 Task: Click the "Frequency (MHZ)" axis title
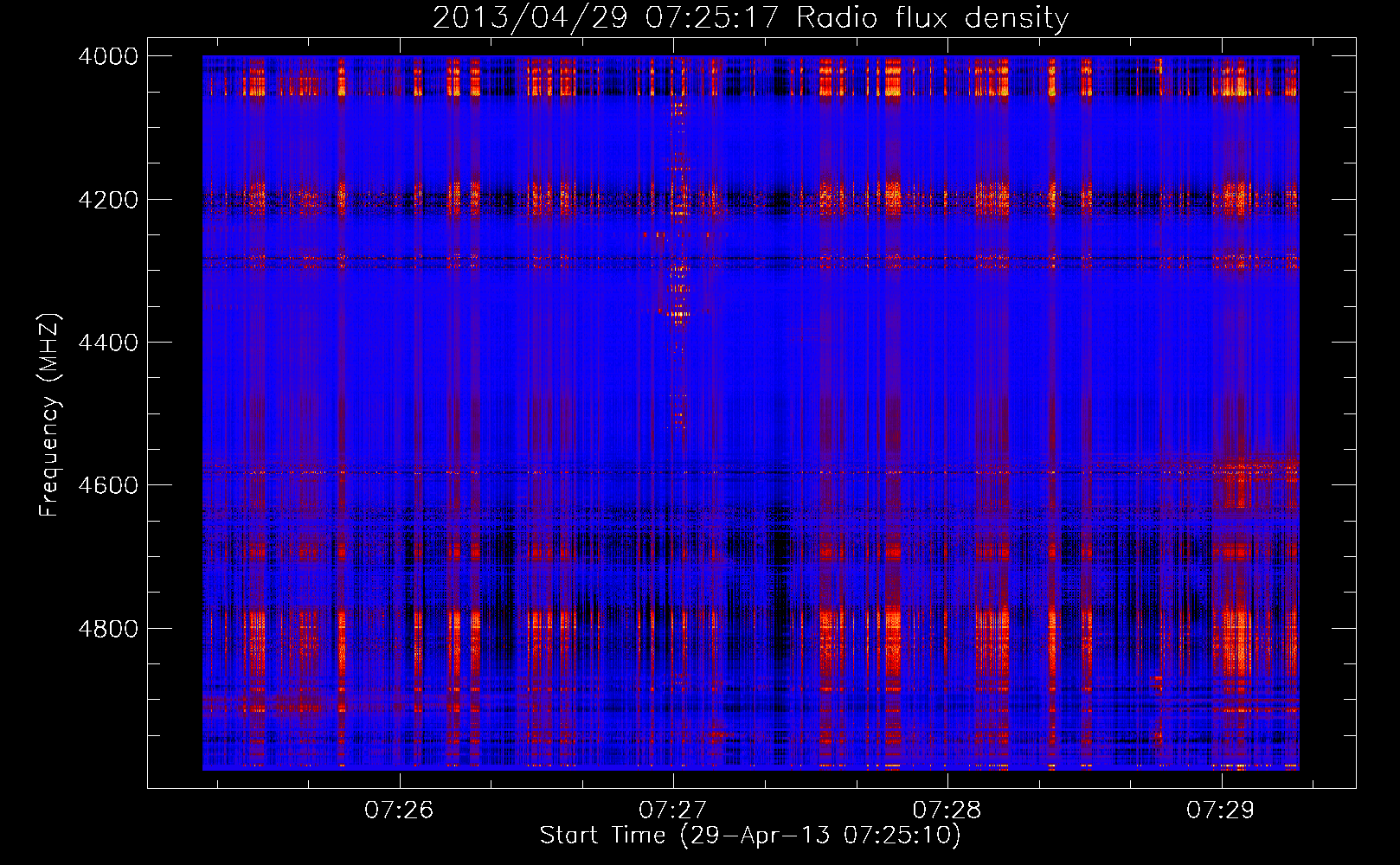pyautogui.click(x=50, y=415)
